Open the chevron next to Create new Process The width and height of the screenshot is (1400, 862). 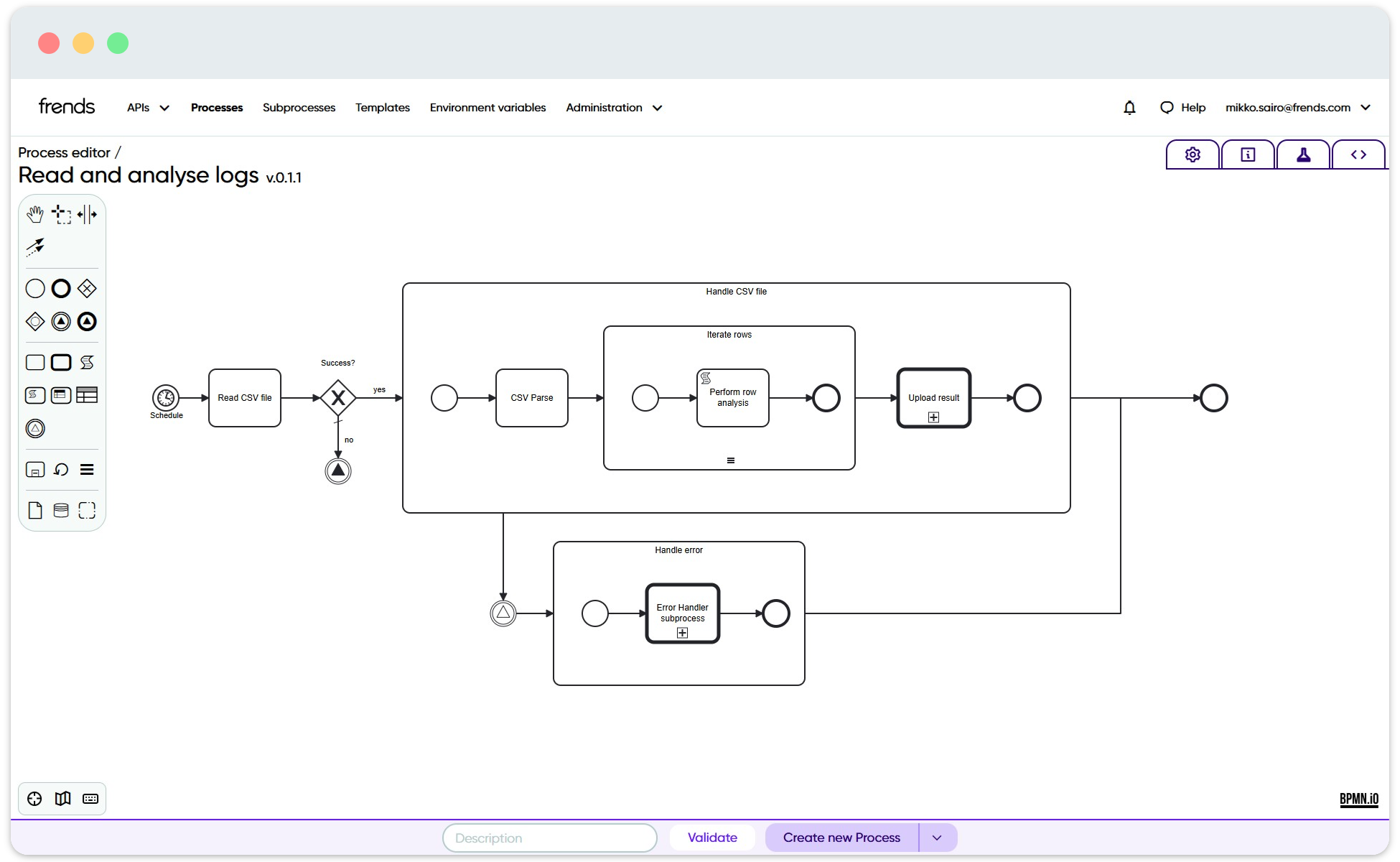pos(937,838)
